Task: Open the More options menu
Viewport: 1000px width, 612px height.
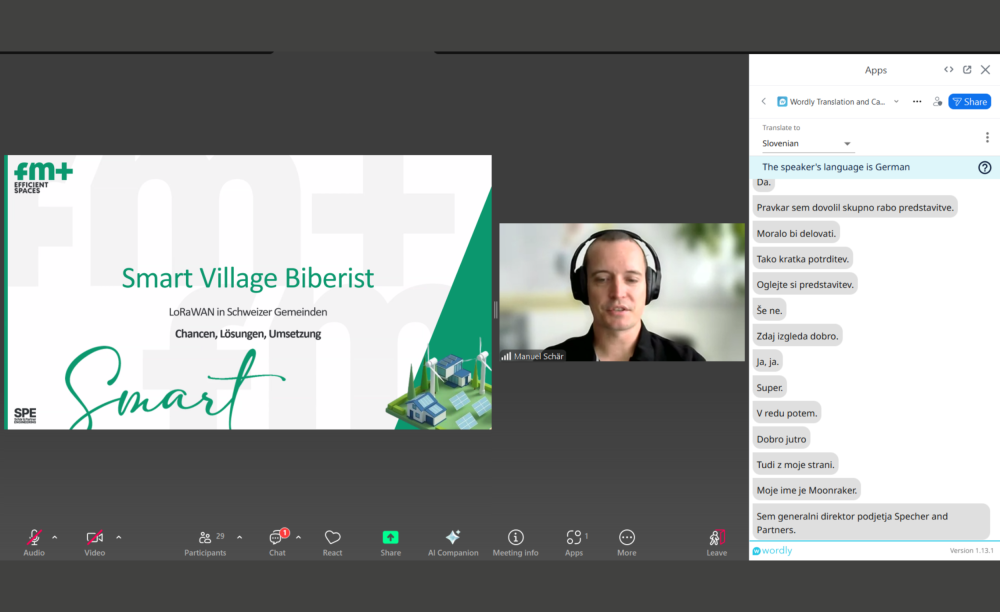Action: point(627,543)
